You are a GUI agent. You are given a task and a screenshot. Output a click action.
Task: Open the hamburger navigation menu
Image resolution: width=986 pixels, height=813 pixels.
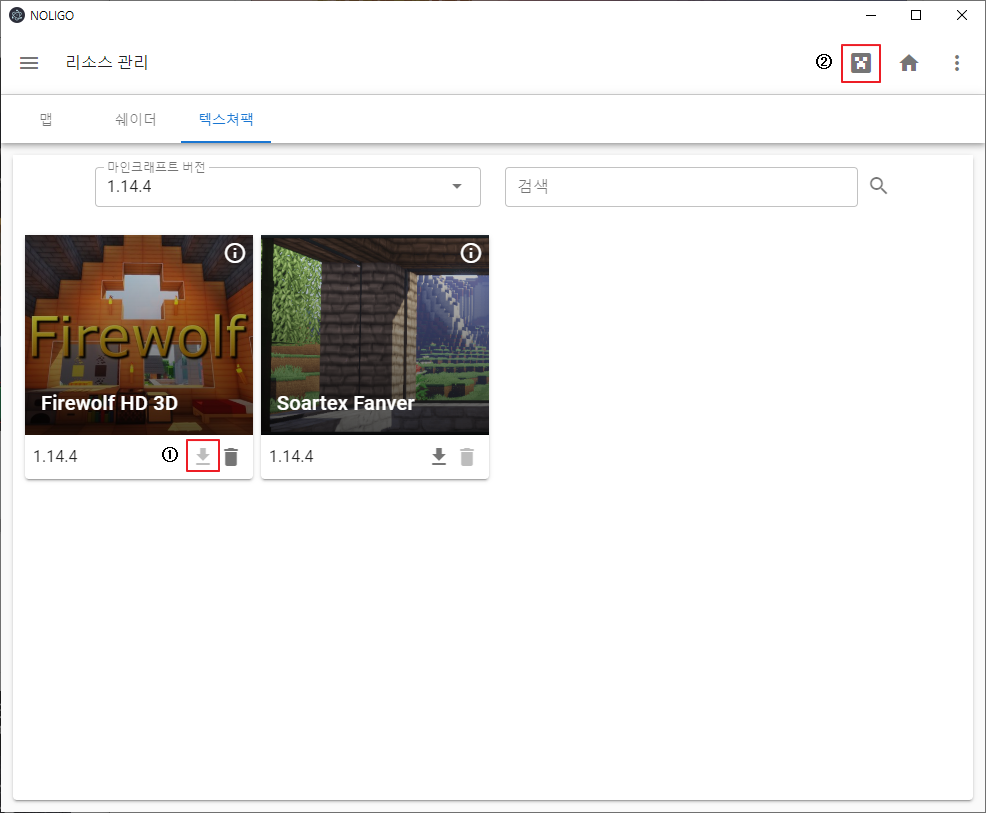pos(29,63)
